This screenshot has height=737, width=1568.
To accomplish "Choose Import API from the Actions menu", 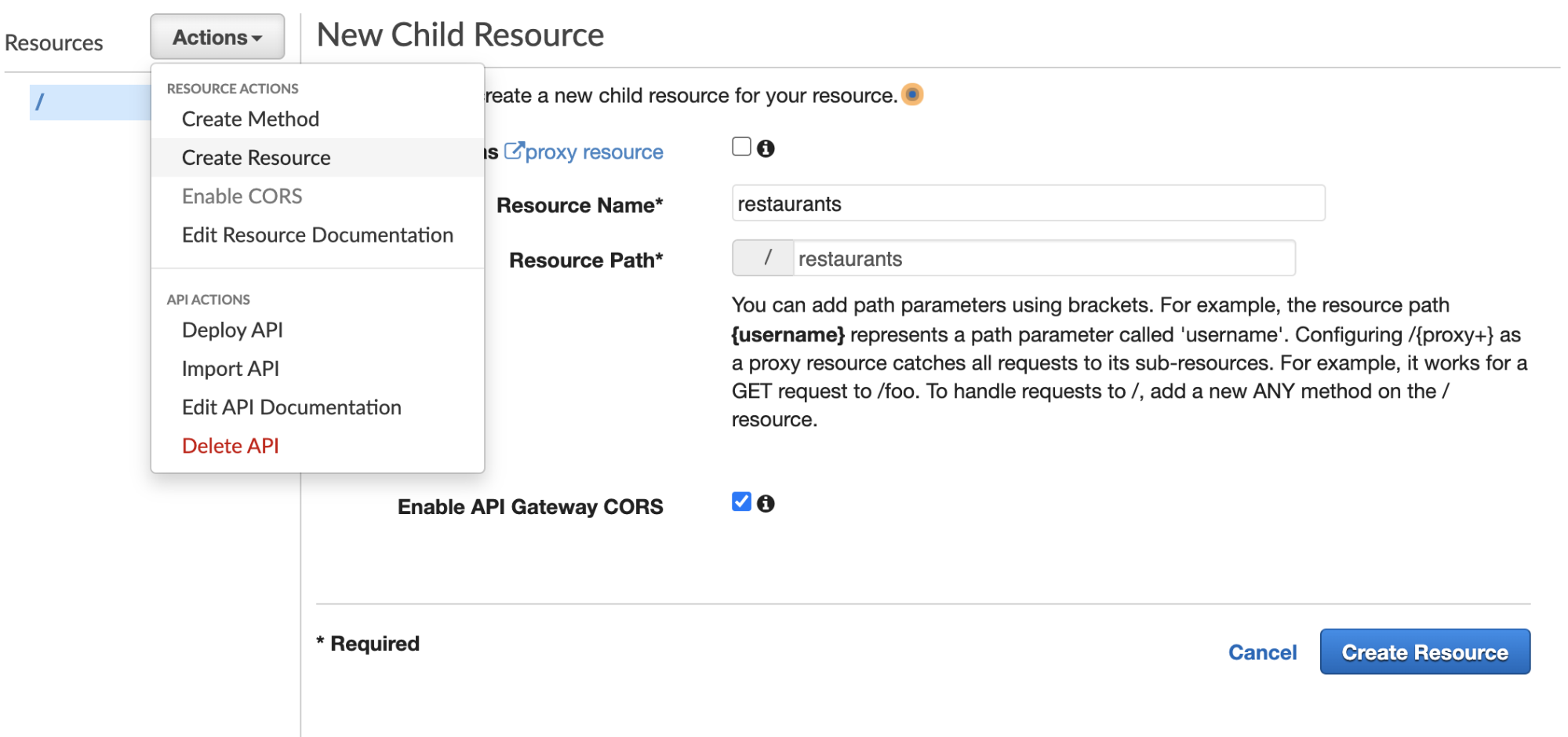I will [230, 368].
